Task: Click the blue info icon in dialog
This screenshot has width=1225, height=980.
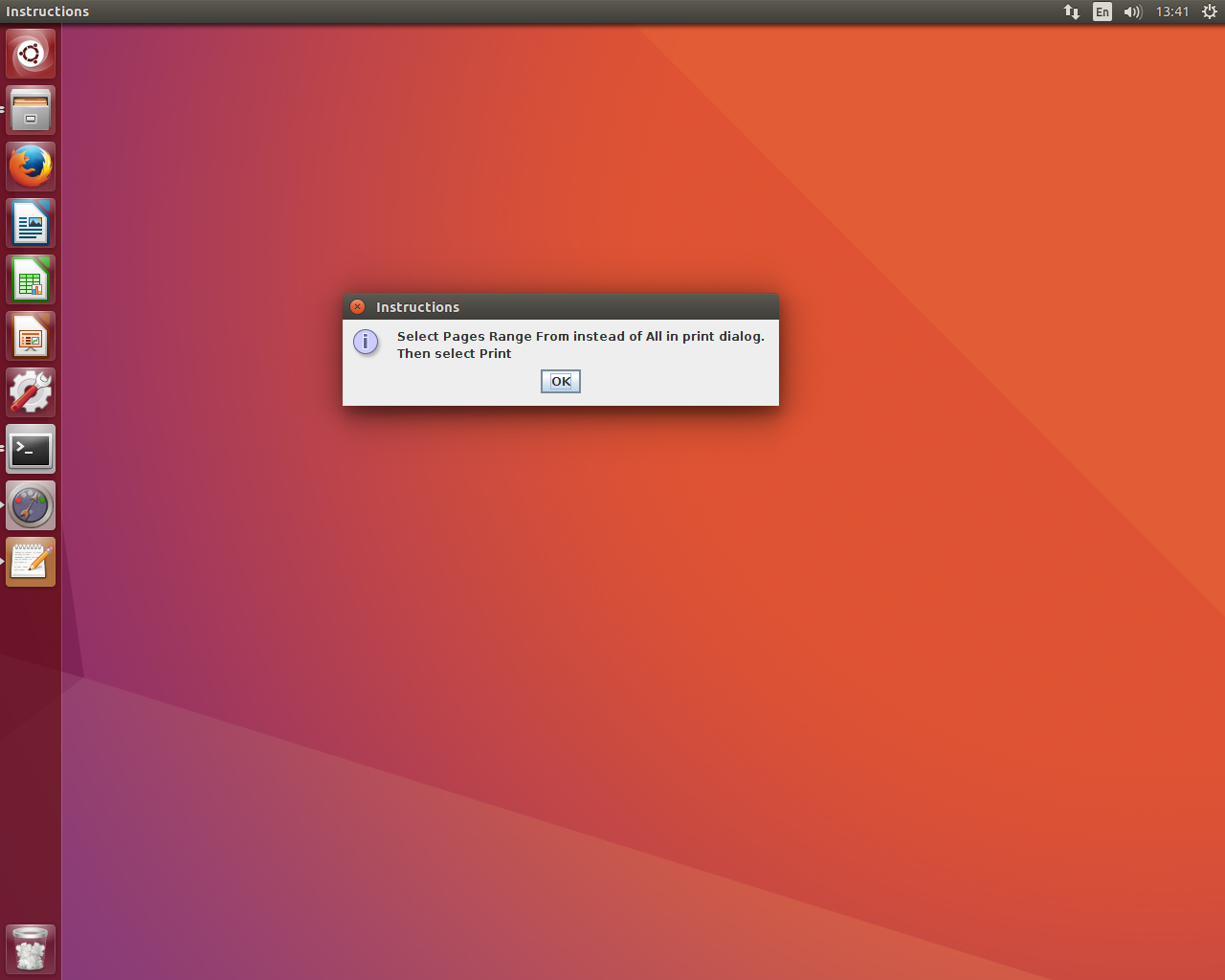Action: coord(366,342)
